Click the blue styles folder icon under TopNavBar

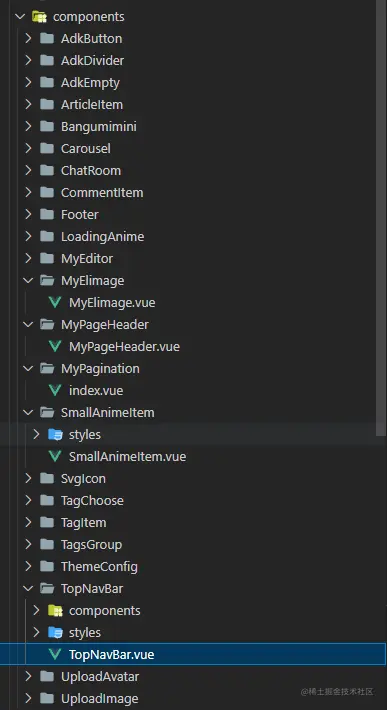coord(55,633)
